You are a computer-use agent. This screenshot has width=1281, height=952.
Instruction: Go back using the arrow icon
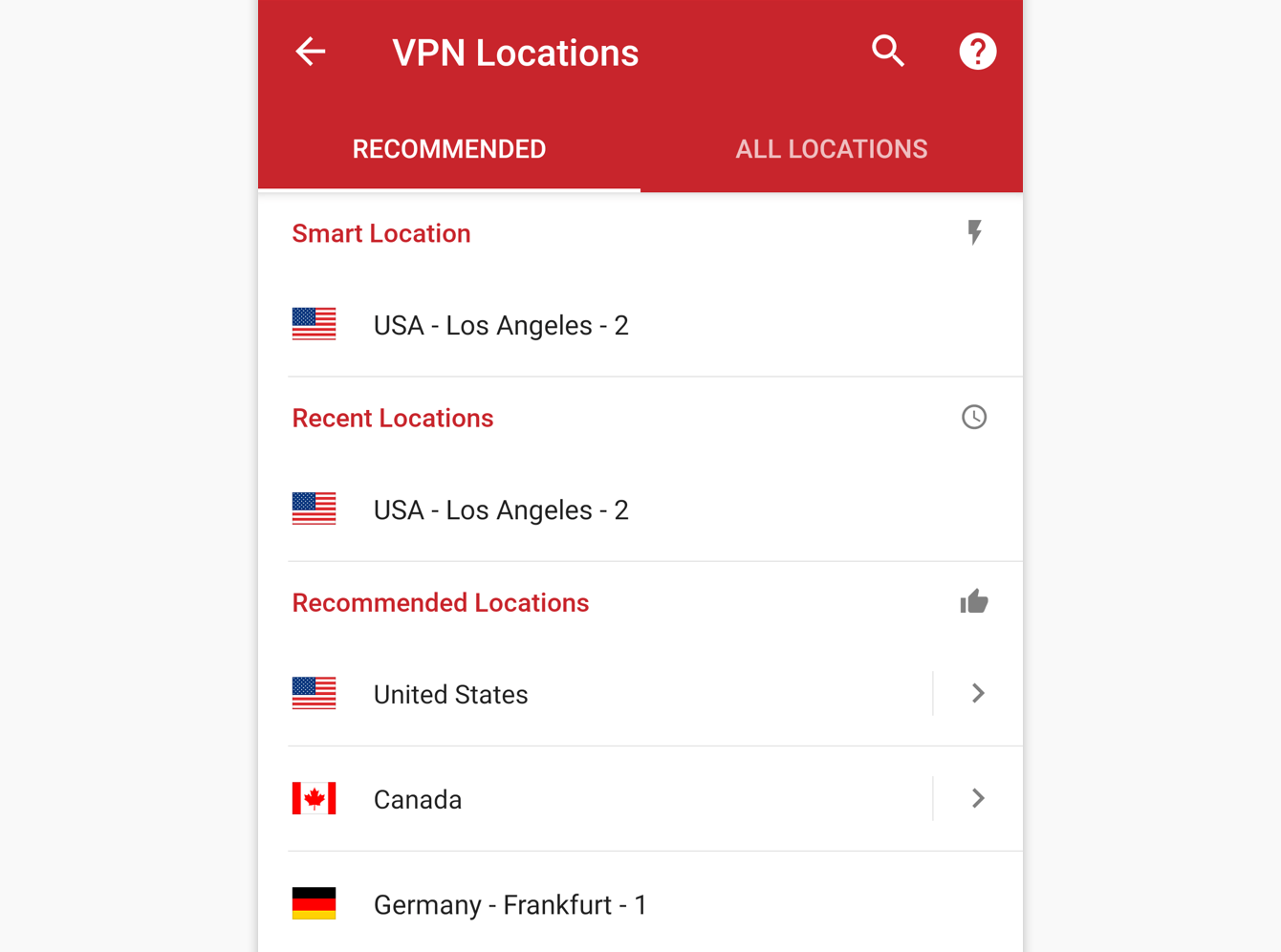point(311,52)
